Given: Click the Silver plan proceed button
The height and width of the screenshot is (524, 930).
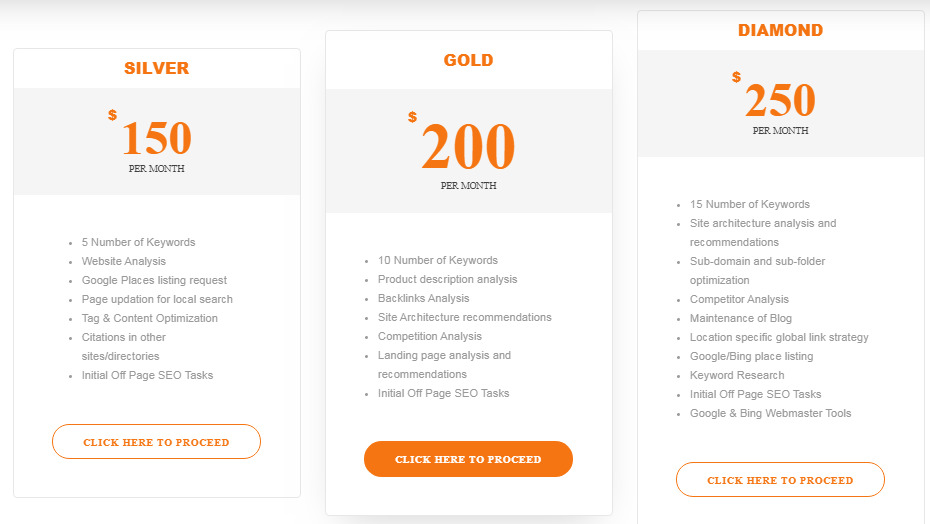Looking at the screenshot, I should point(157,442).
